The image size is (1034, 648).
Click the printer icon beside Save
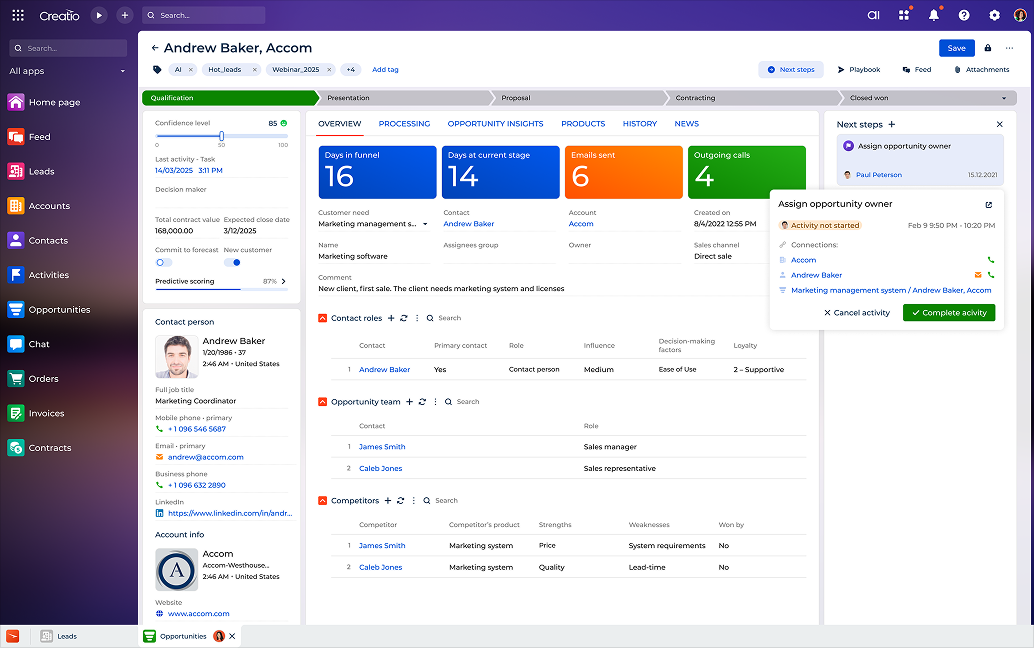point(988,48)
